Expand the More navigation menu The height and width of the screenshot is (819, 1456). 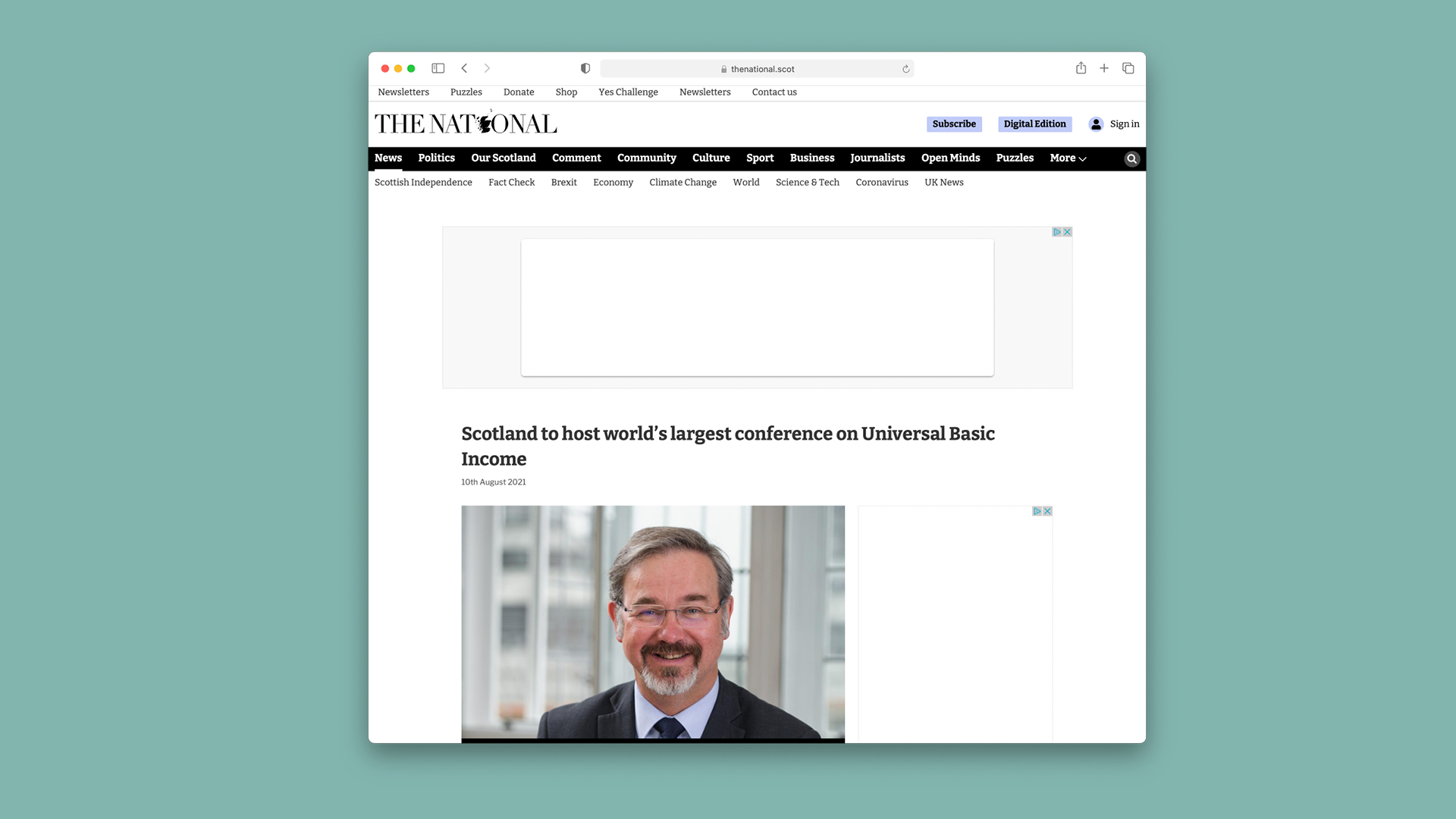1068,158
